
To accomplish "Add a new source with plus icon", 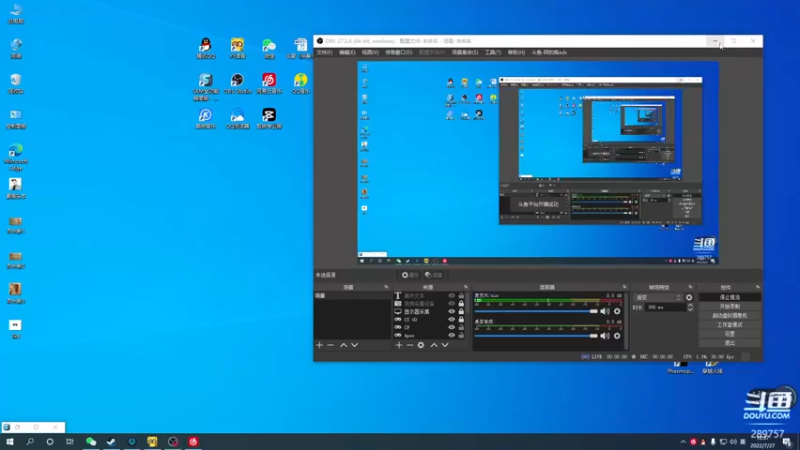I will [x=399, y=345].
